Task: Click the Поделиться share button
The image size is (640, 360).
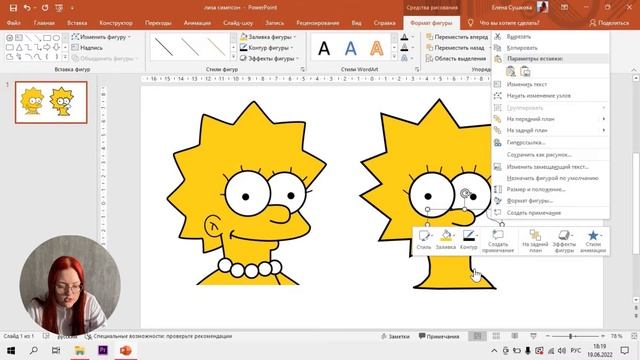Action: coord(609,23)
